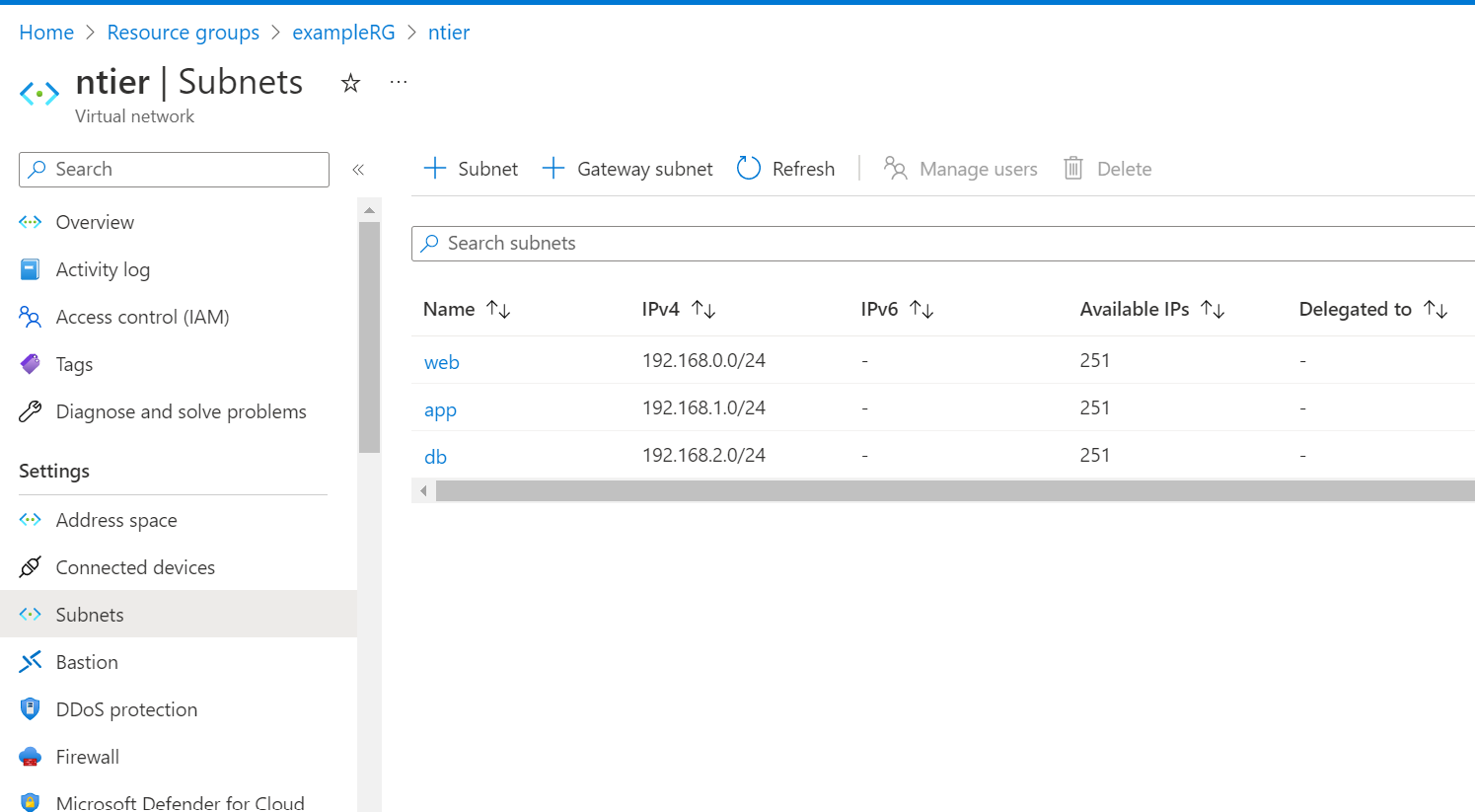
Task: Navigate to Resource groups breadcrumb
Action: (x=184, y=33)
